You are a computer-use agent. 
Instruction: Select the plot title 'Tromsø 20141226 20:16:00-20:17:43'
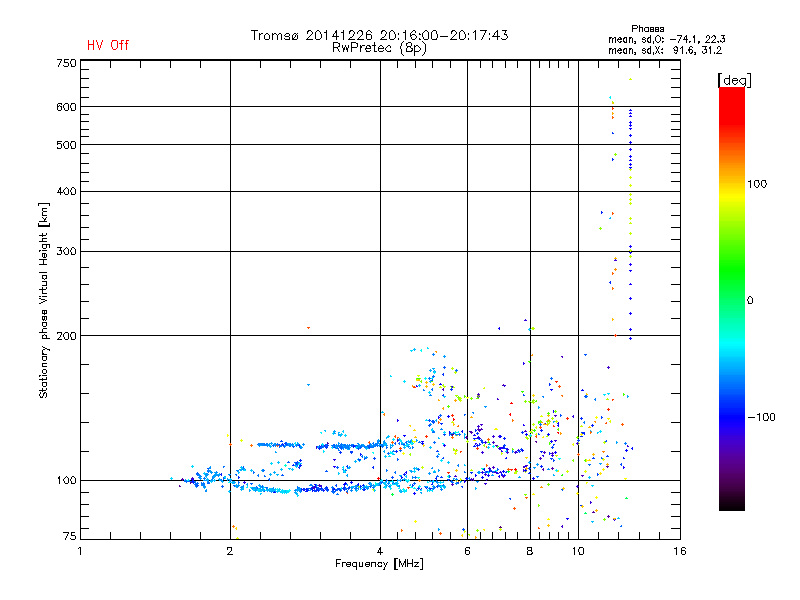click(x=380, y=35)
